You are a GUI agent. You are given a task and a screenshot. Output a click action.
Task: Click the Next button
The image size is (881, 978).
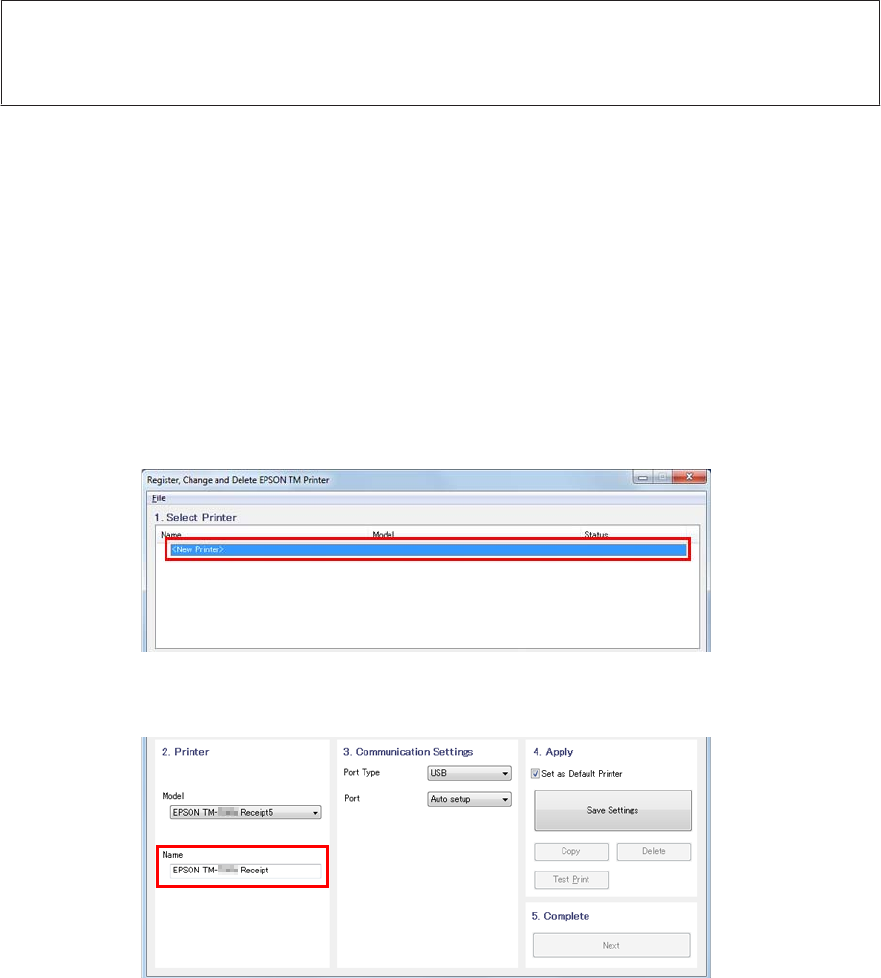coord(611,945)
